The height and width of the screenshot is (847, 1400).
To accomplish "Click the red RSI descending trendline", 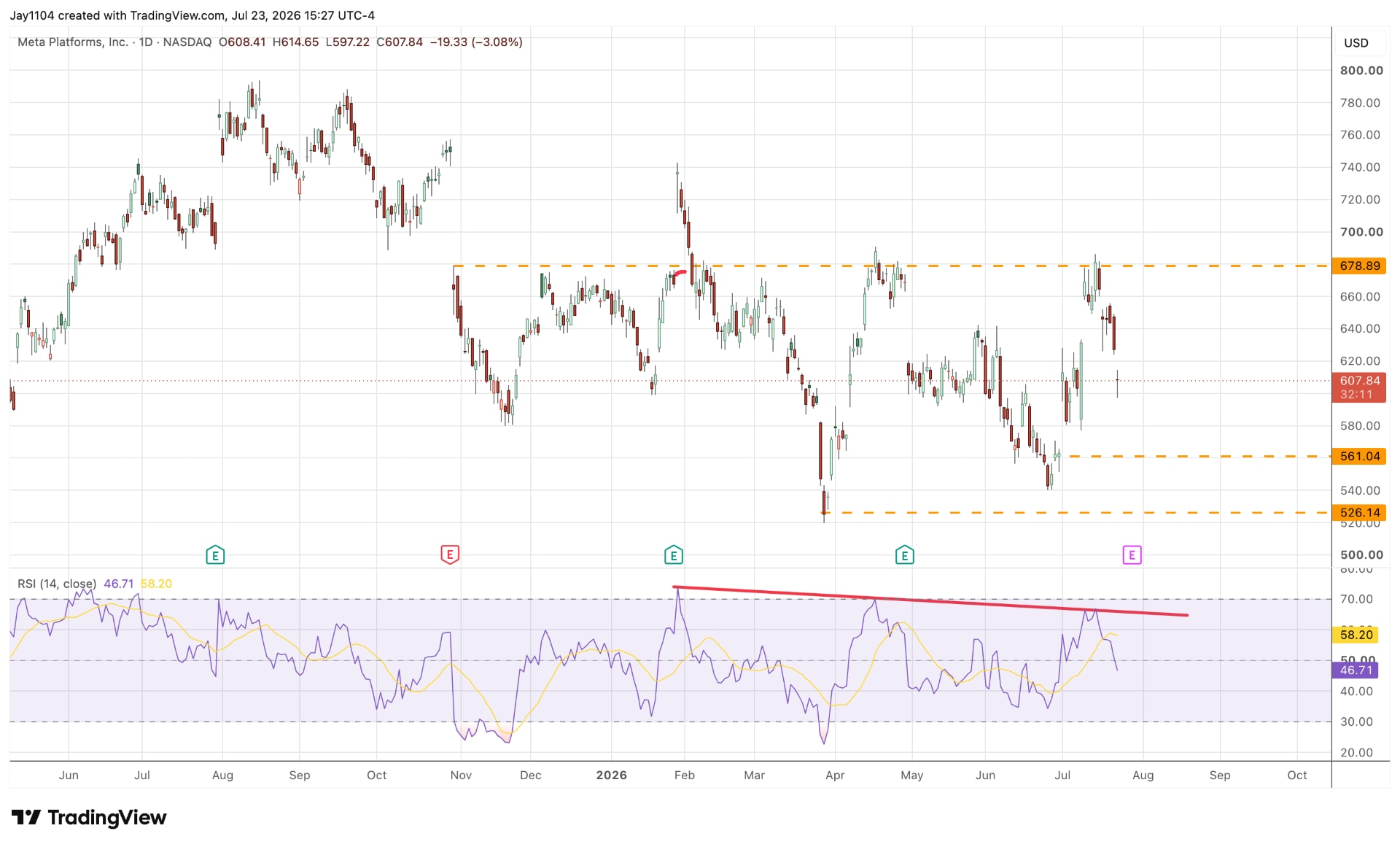I will pyautogui.click(x=930, y=601).
